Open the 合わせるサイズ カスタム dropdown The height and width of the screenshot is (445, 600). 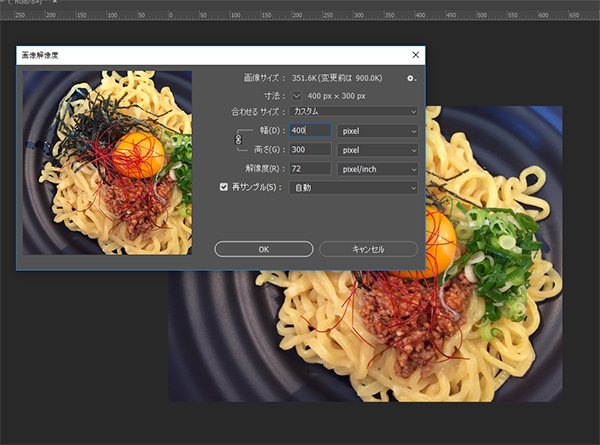click(x=354, y=112)
